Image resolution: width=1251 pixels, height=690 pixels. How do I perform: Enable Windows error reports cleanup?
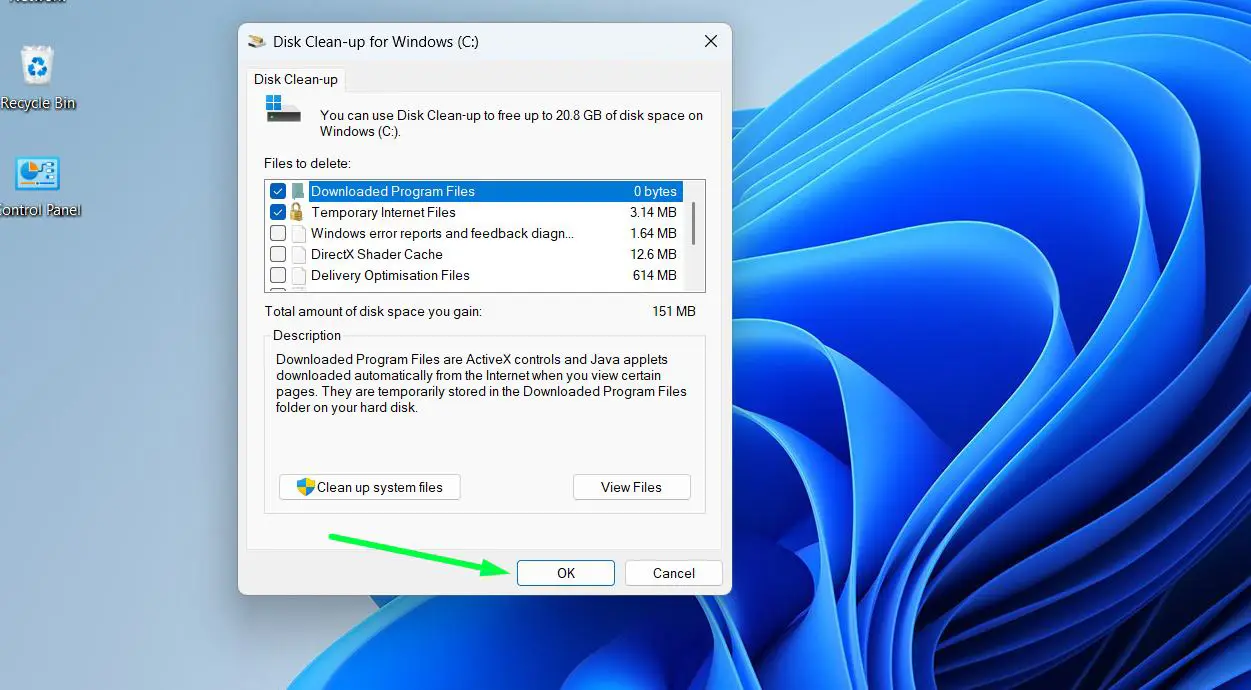pyautogui.click(x=277, y=233)
